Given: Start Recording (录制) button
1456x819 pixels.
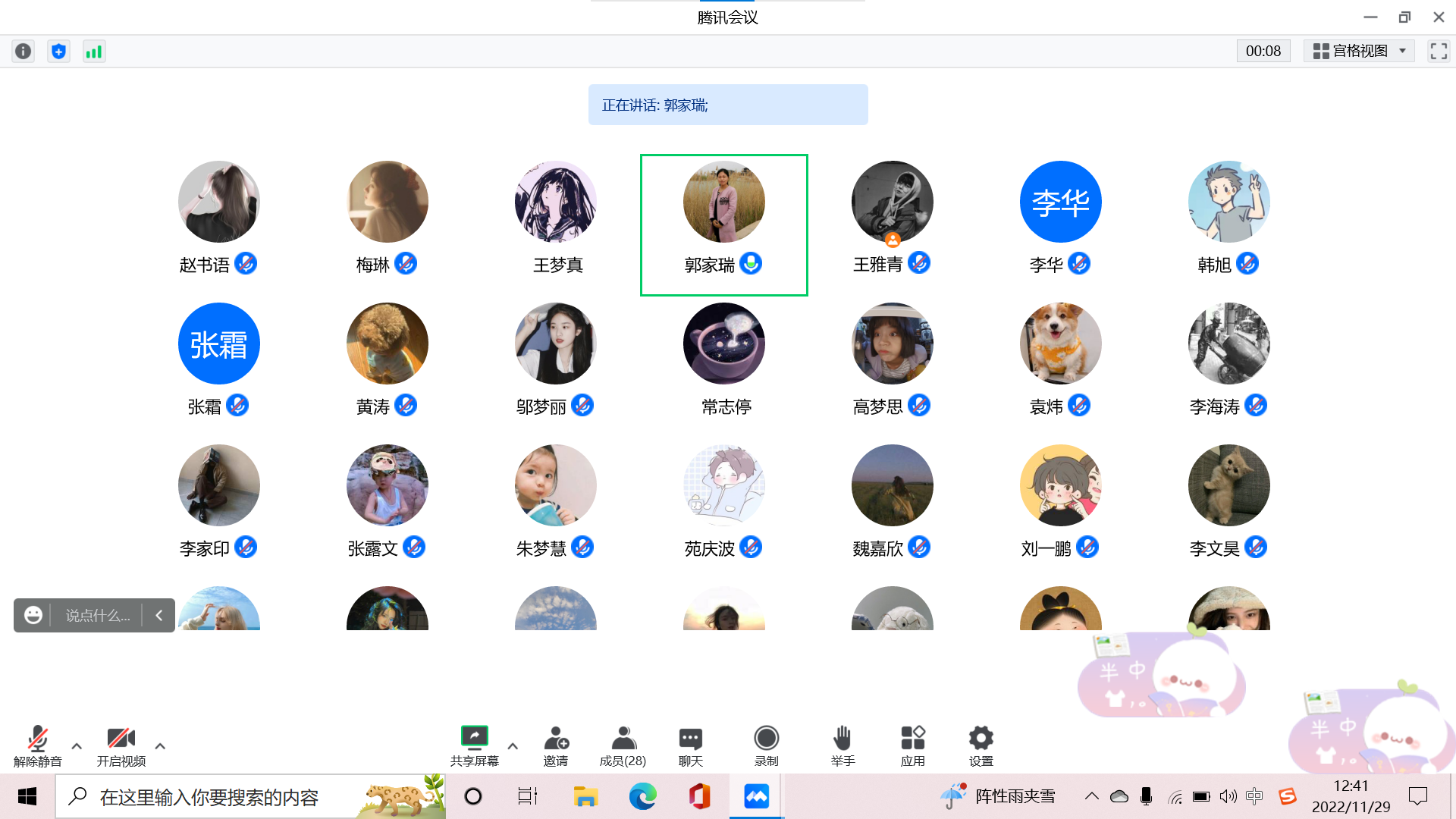Looking at the screenshot, I should click(766, 738).
